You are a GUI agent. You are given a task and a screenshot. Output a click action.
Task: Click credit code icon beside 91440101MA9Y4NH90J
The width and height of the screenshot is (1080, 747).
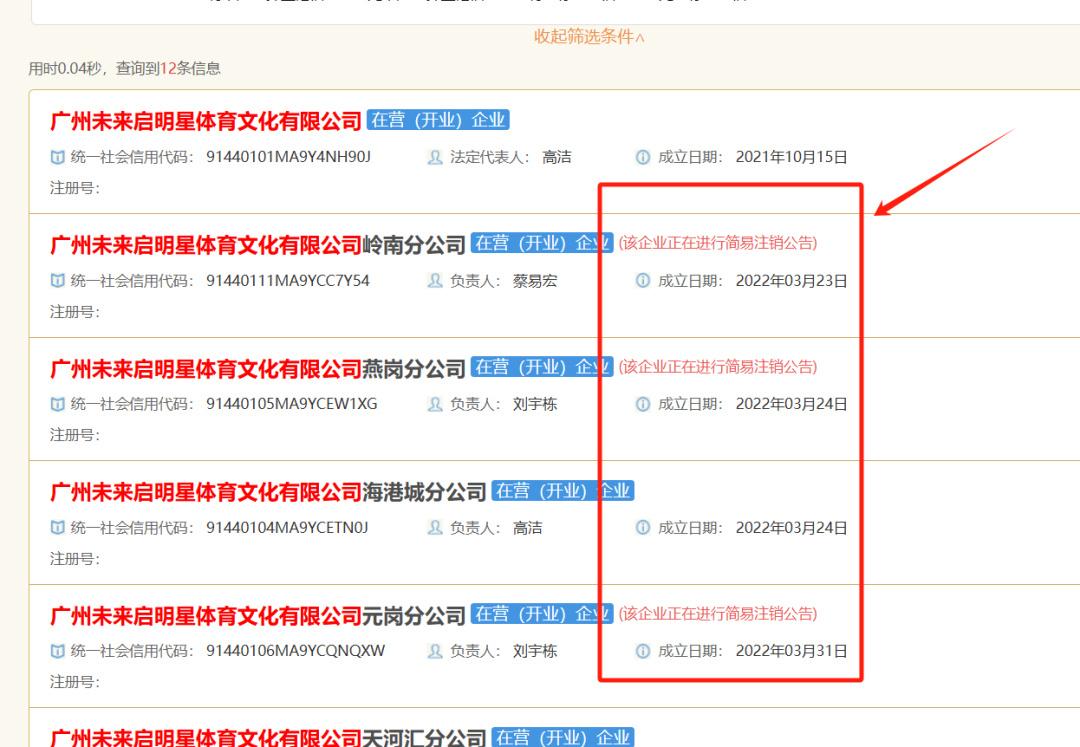[57, 157]
